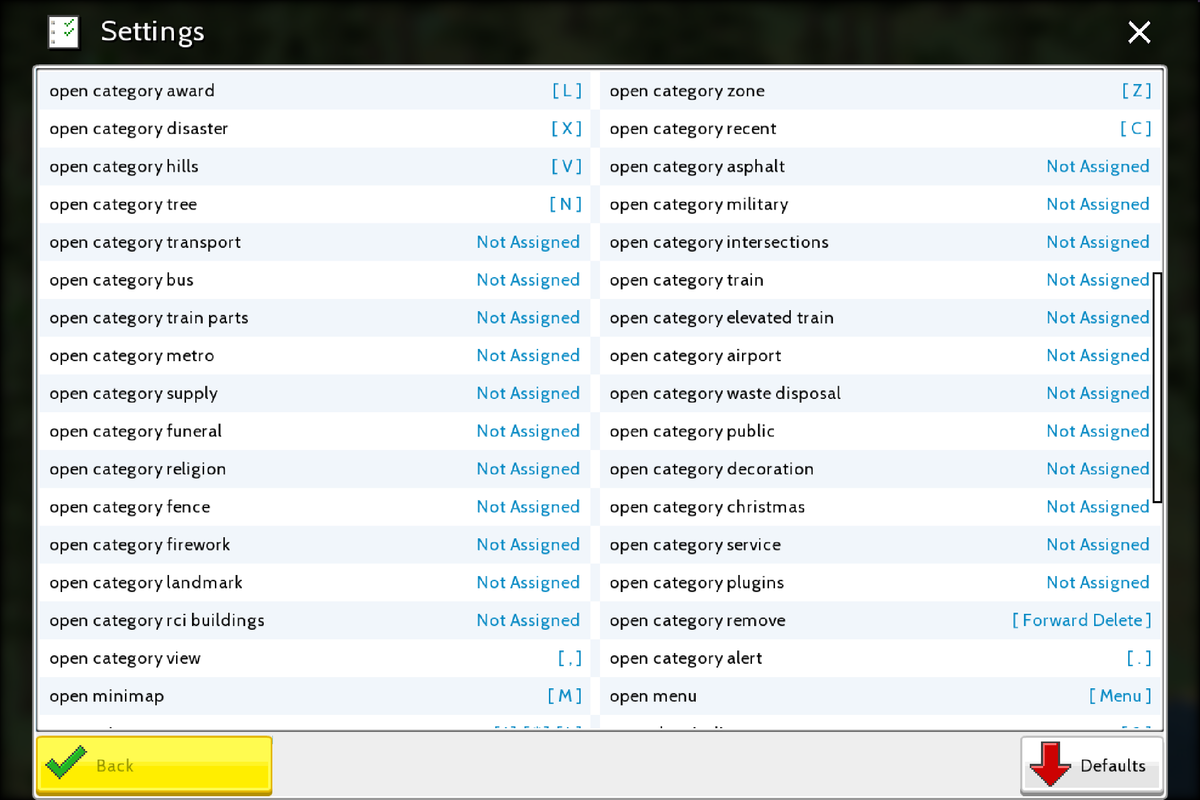Select the open category hills row
Image resolution: width=1200 pixels, height=800 pixels.
pos(315,167)
